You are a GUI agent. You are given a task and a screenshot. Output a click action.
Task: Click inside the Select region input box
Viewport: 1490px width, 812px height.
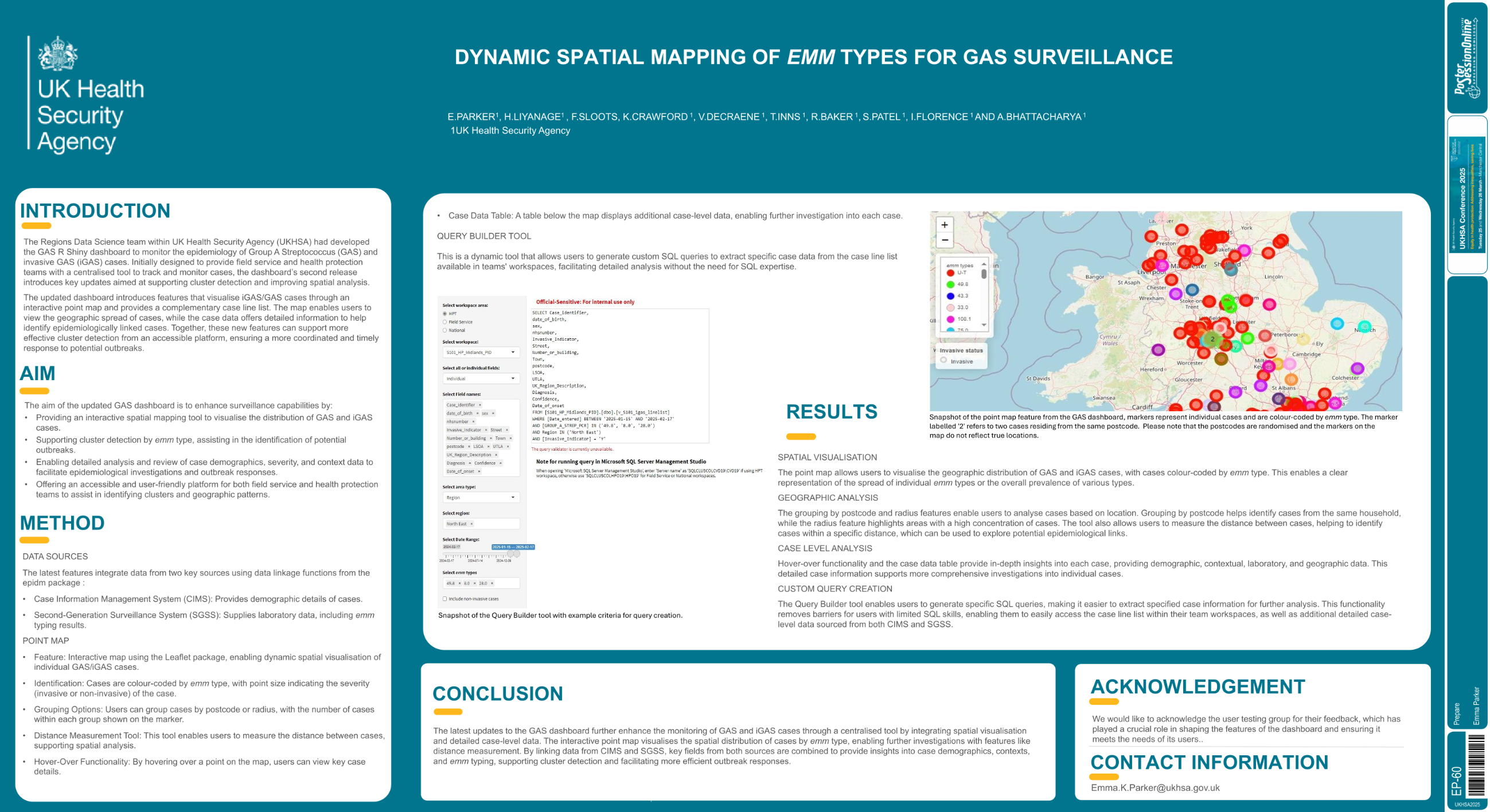click(482, 524)
